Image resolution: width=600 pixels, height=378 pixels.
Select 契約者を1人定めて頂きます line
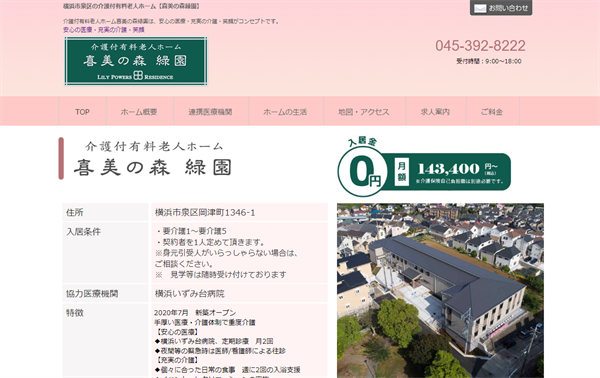(x=210, y=242)
